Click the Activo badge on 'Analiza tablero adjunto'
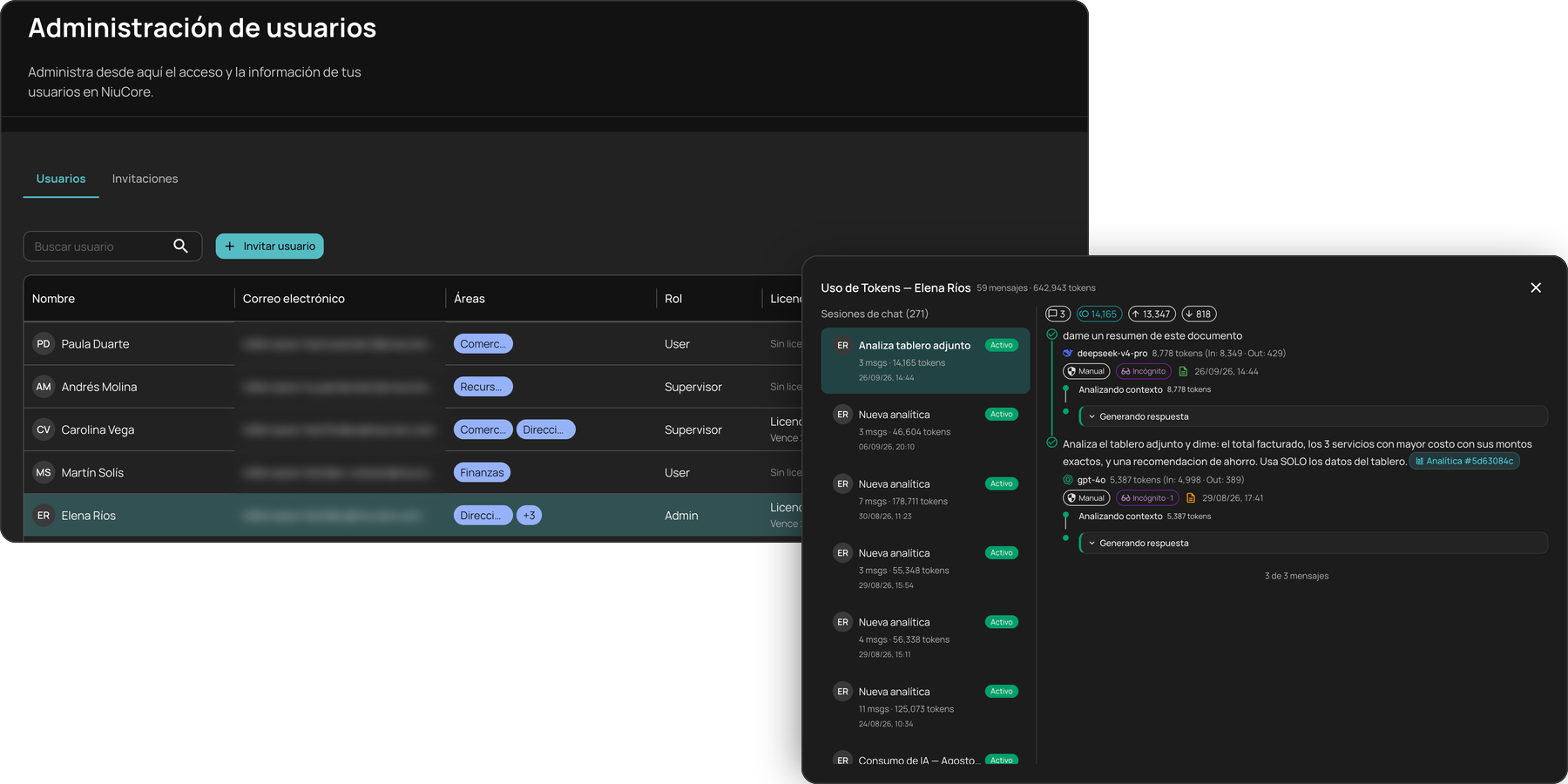 (1001, 345)
